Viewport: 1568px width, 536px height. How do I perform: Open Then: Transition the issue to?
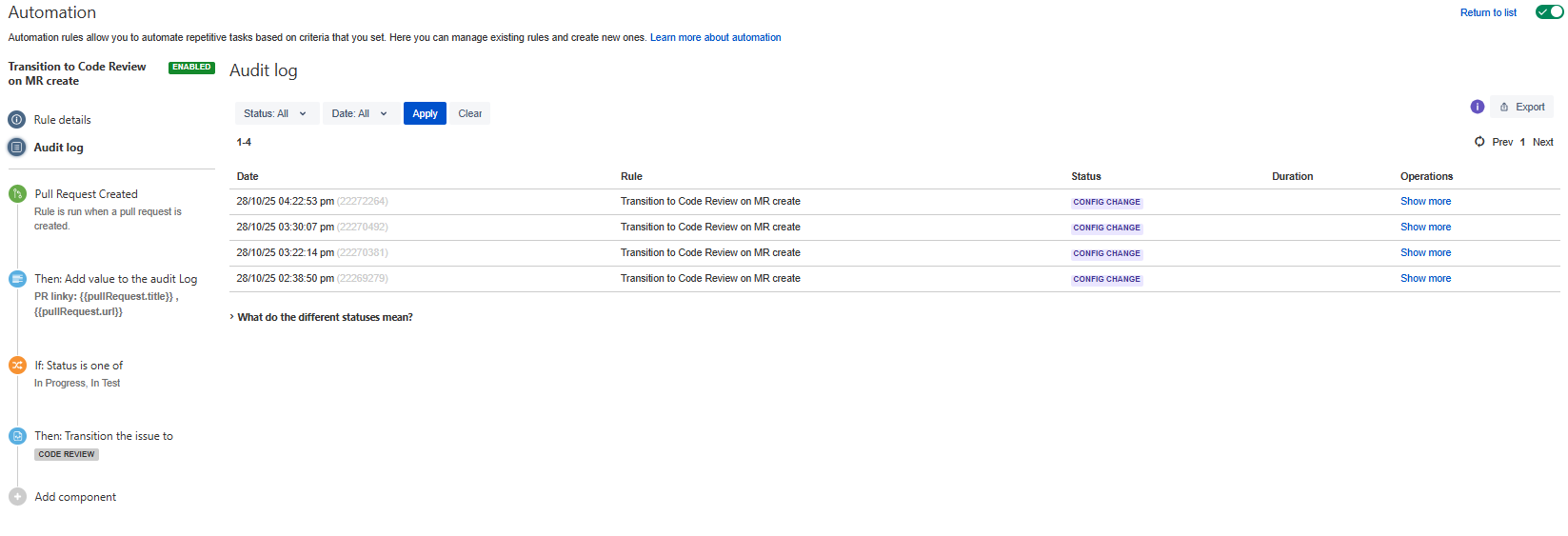(x=104, y=436)
